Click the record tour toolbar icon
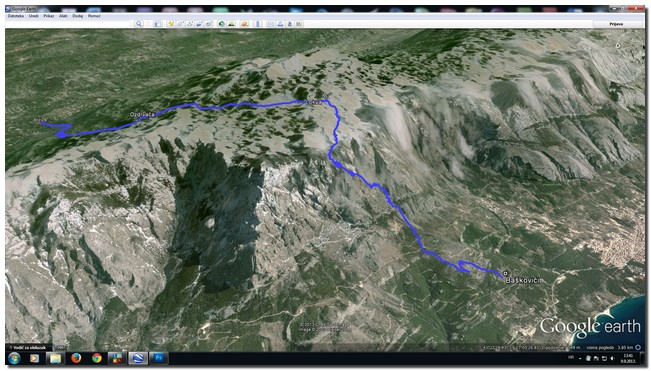Viewport: 651px width, 371px height. click(x=209, y=24)
